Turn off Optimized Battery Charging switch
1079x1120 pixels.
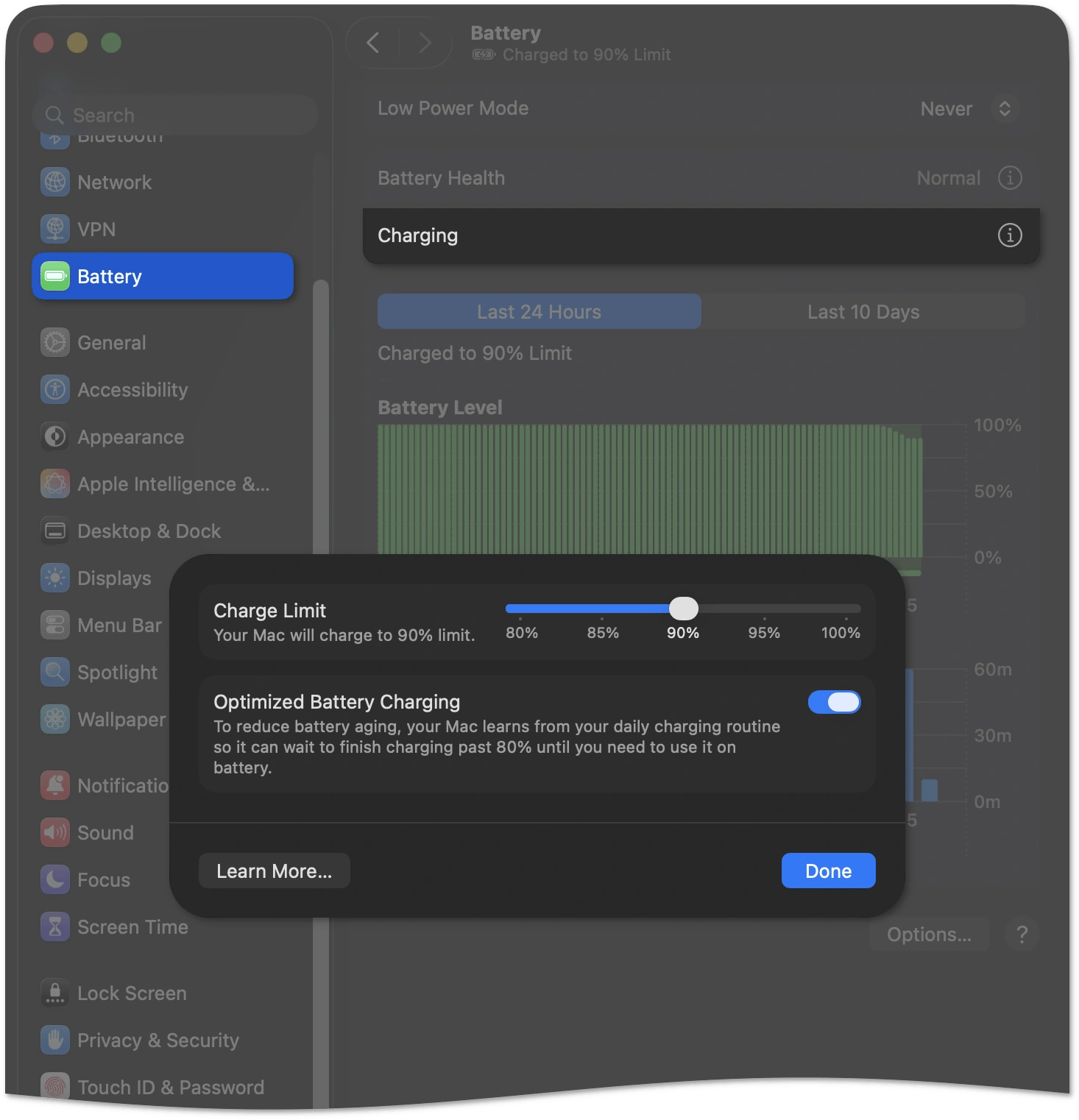pos(834,702)
